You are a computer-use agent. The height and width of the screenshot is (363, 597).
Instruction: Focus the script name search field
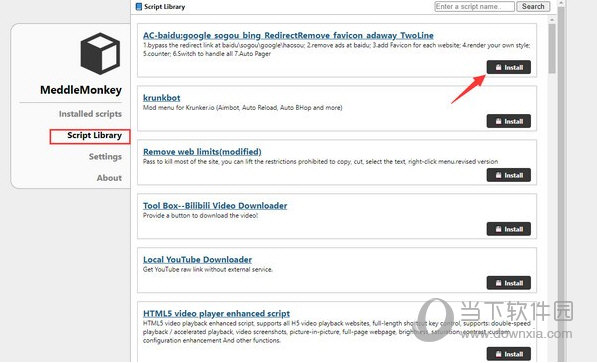point(474,6)
